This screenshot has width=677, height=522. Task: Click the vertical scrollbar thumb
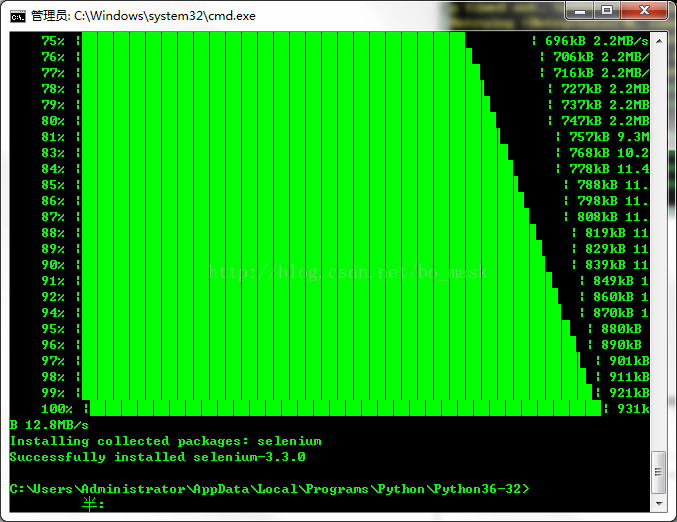(659, 472)
